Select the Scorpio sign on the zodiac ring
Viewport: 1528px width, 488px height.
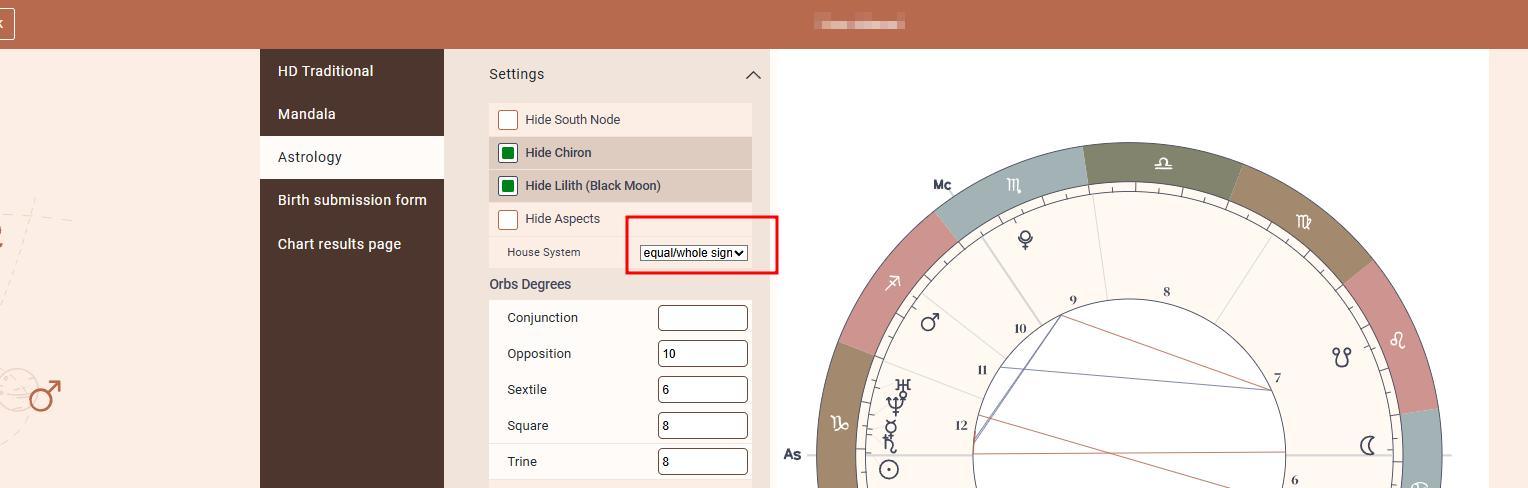coord(1014,185)
